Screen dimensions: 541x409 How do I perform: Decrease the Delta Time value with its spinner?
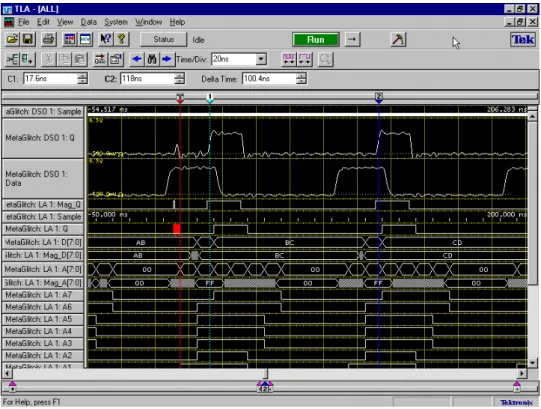(x=301, y=81)
